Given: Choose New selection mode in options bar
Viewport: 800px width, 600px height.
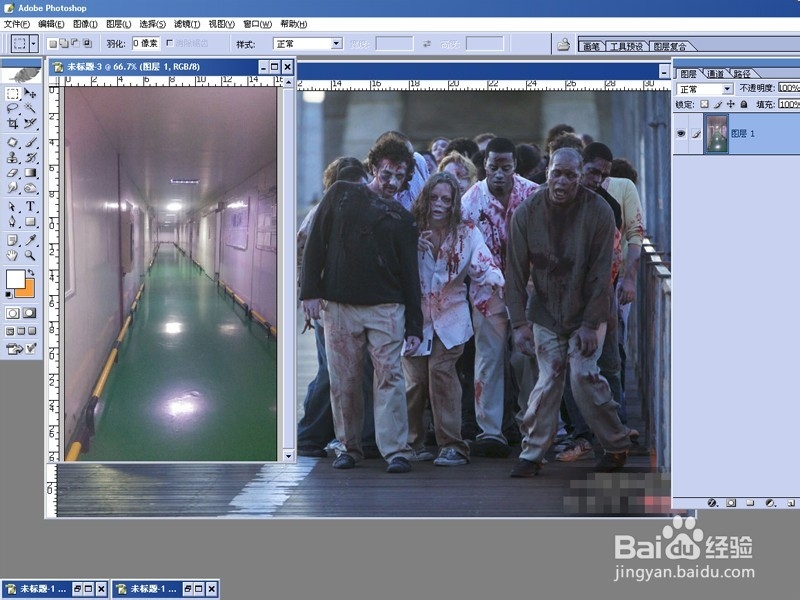Looking at the screenshot, I should coord(52,44).
